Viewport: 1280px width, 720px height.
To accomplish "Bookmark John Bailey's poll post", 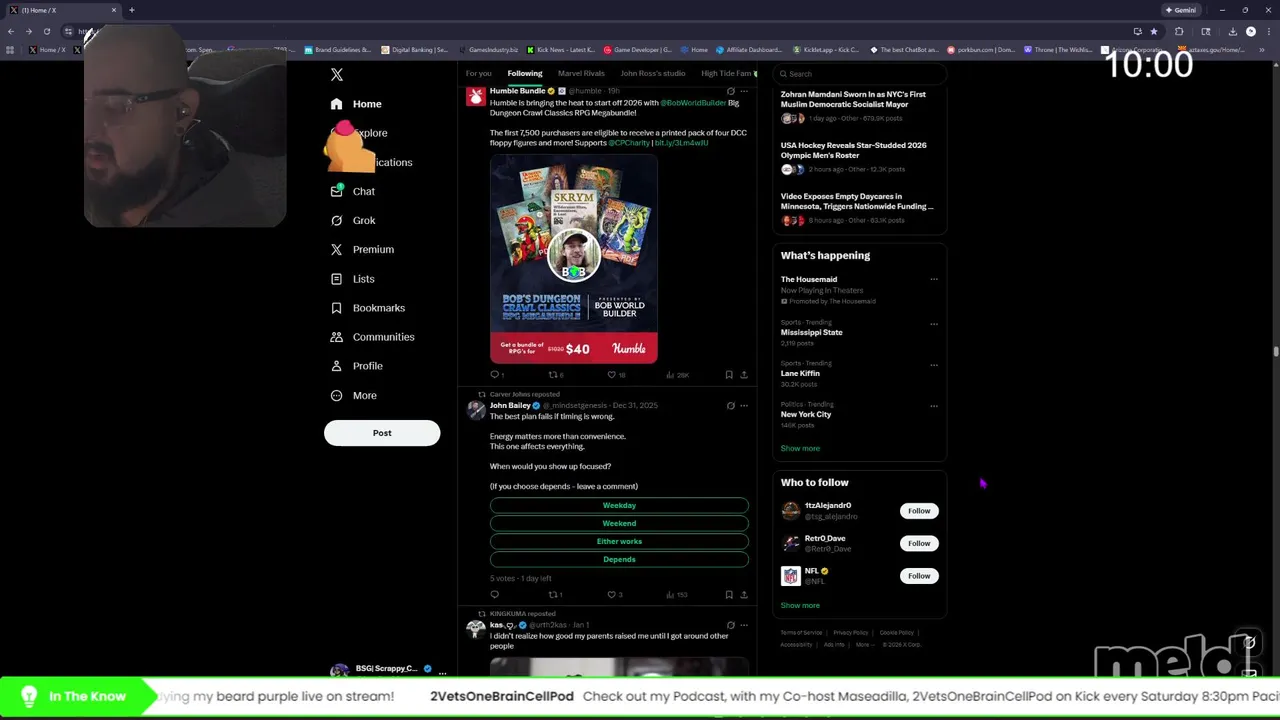I will coord(729,595).
